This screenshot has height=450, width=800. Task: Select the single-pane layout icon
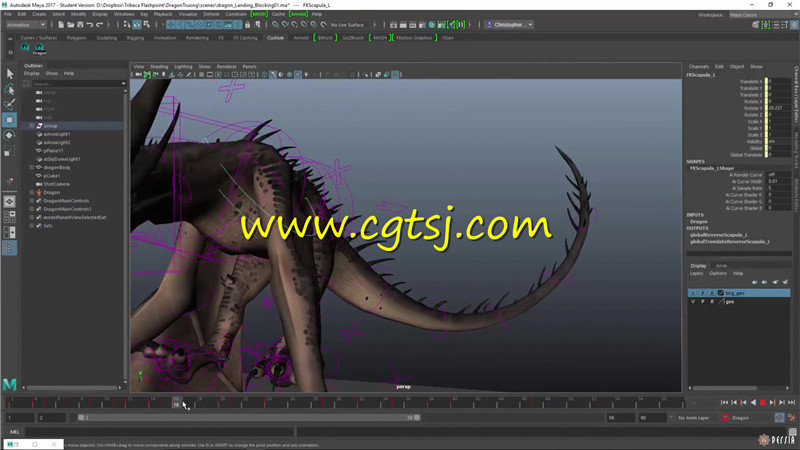click(x=10, y=202)
